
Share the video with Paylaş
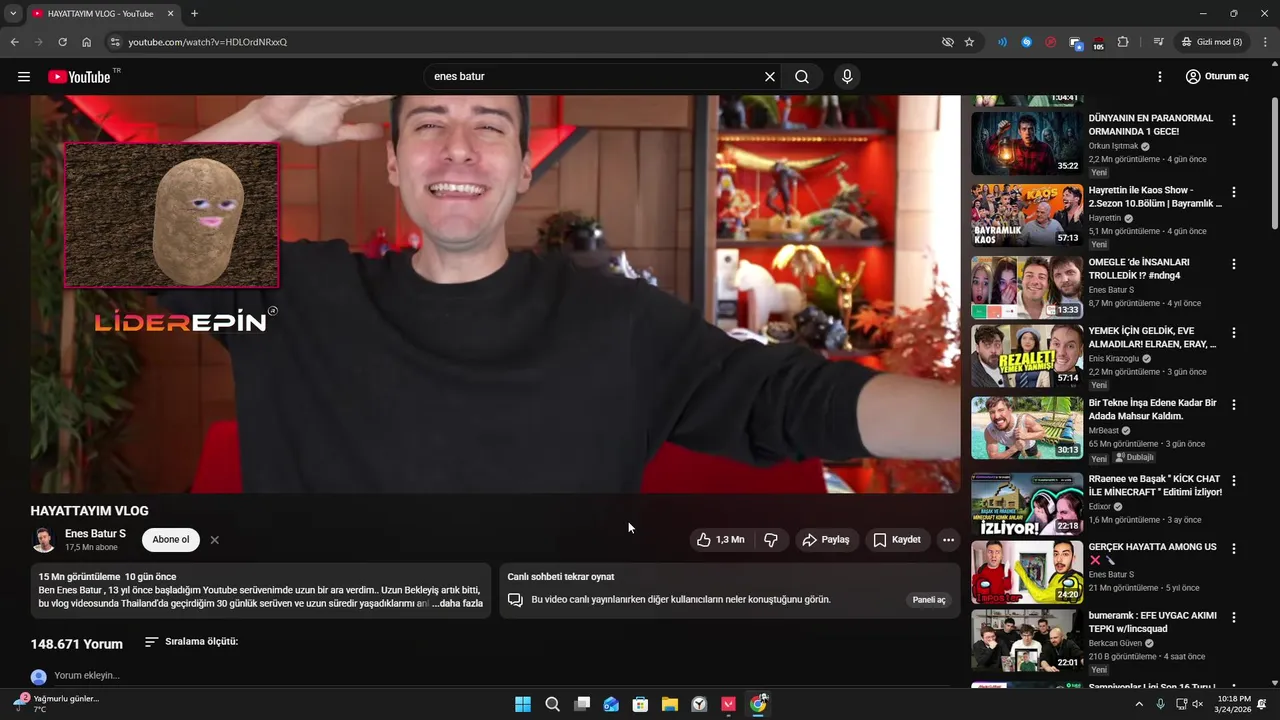click(826, 540)
